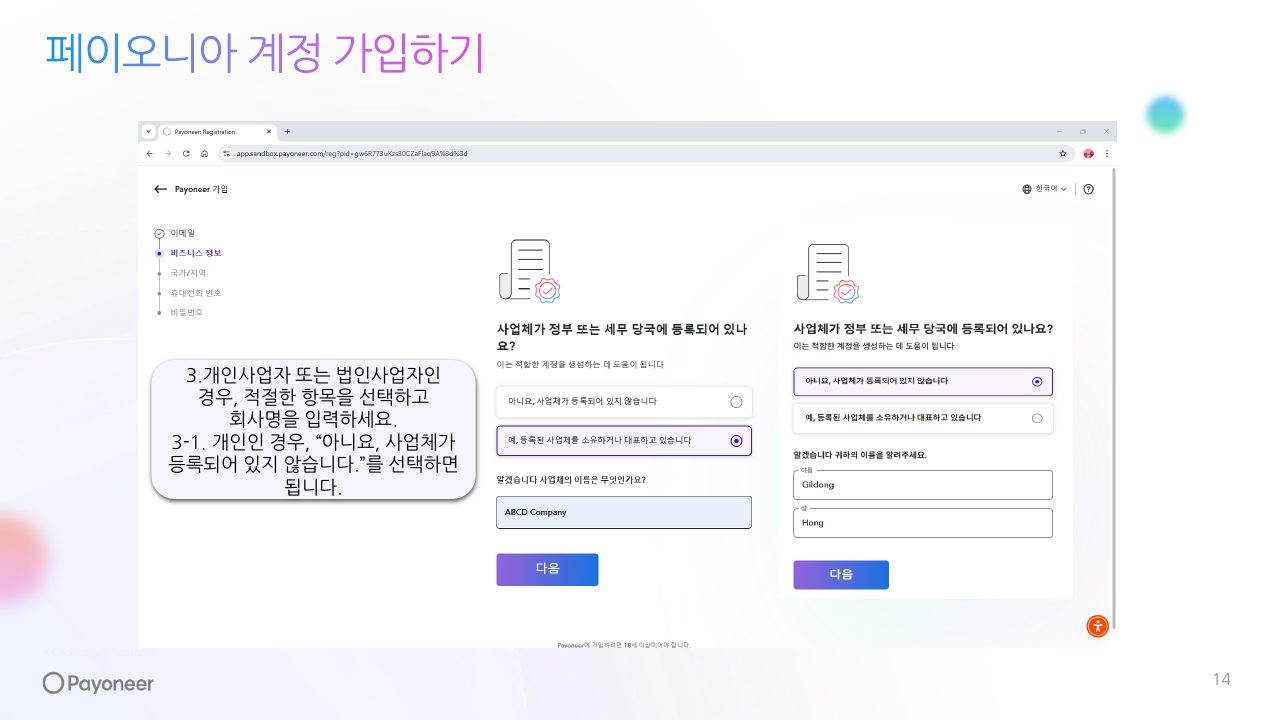Click the address bar URL
This screenshot has width=1280, height=720.
(352, 153)
